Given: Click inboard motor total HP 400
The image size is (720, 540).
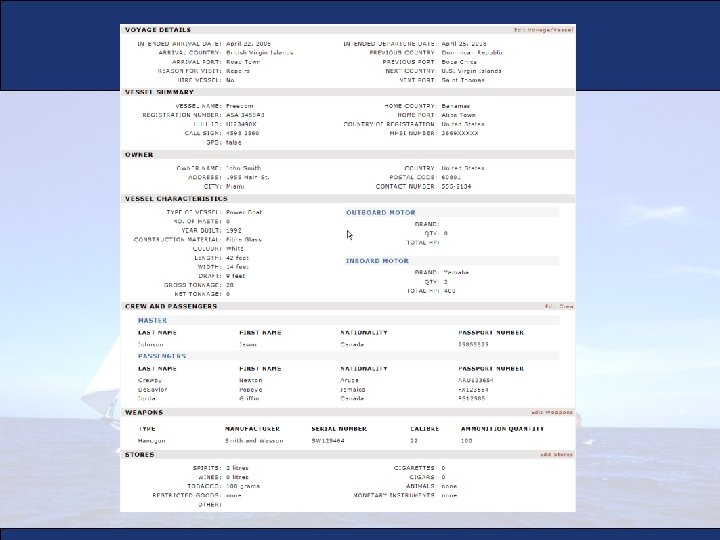Looking at the screenshot, I should coord(450,291).
